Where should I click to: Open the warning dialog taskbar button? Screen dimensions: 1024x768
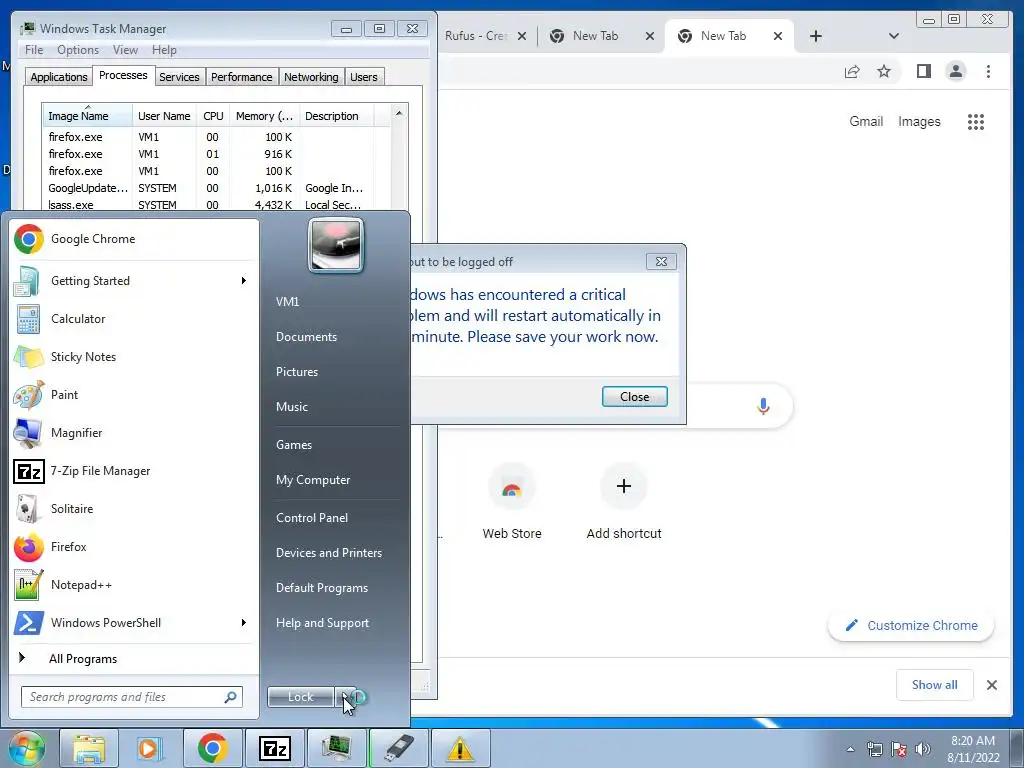point(460,748)
